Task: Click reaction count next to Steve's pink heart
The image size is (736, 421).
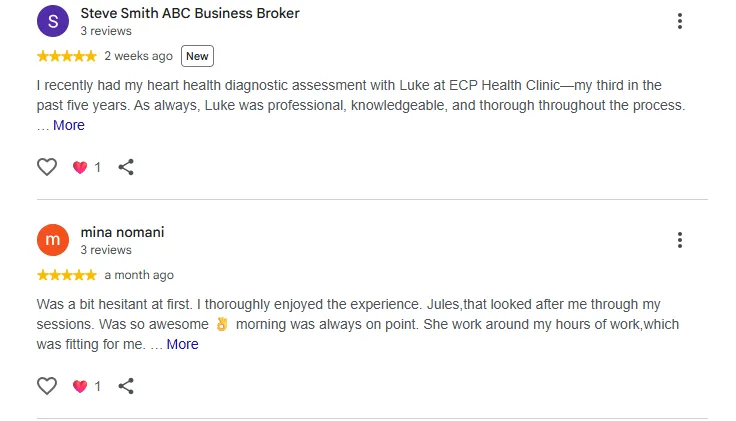Action: pyautogui.click(x=98, y=167)
